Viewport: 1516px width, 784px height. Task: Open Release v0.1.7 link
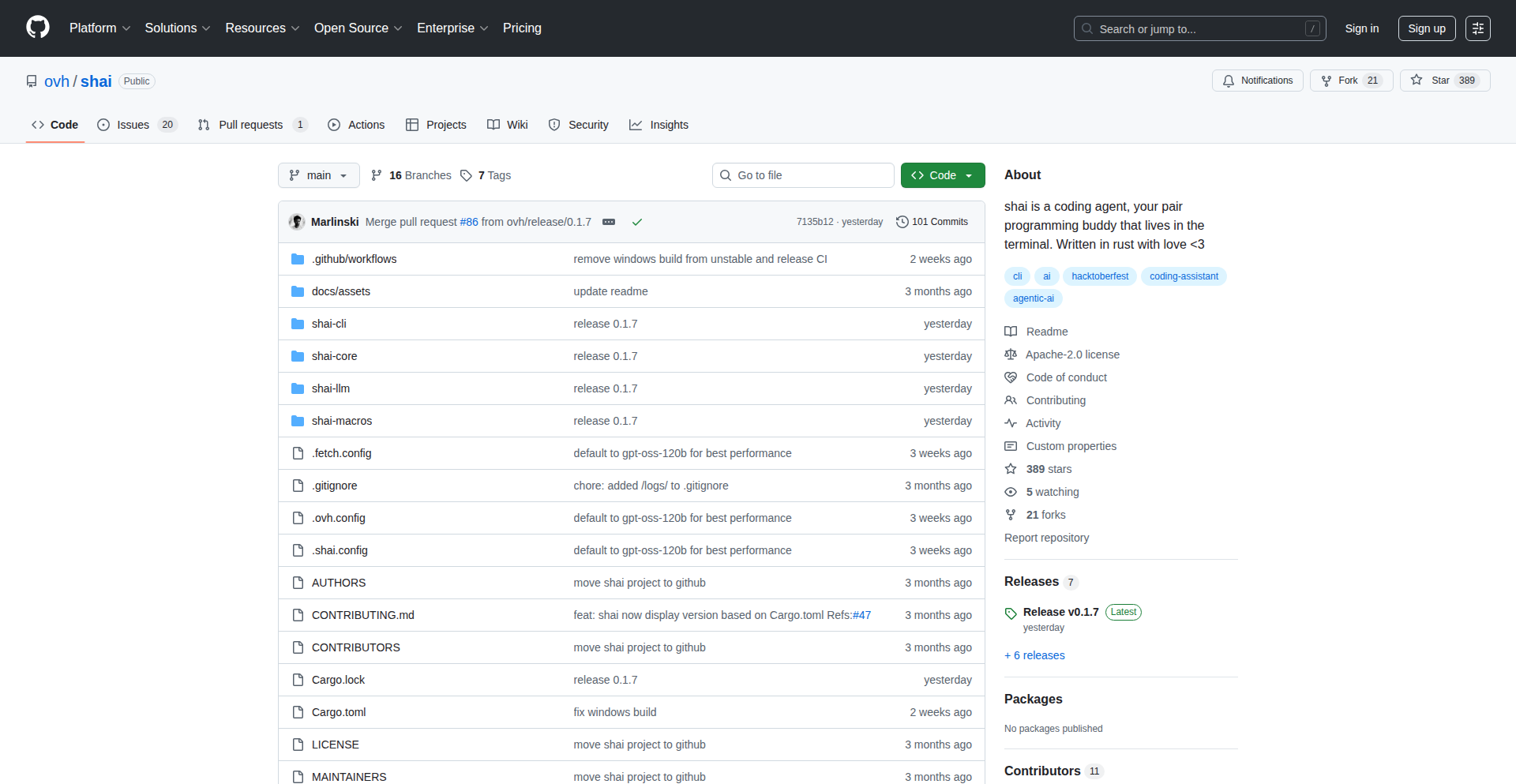pyautogui.click(x=1060, y=612)
